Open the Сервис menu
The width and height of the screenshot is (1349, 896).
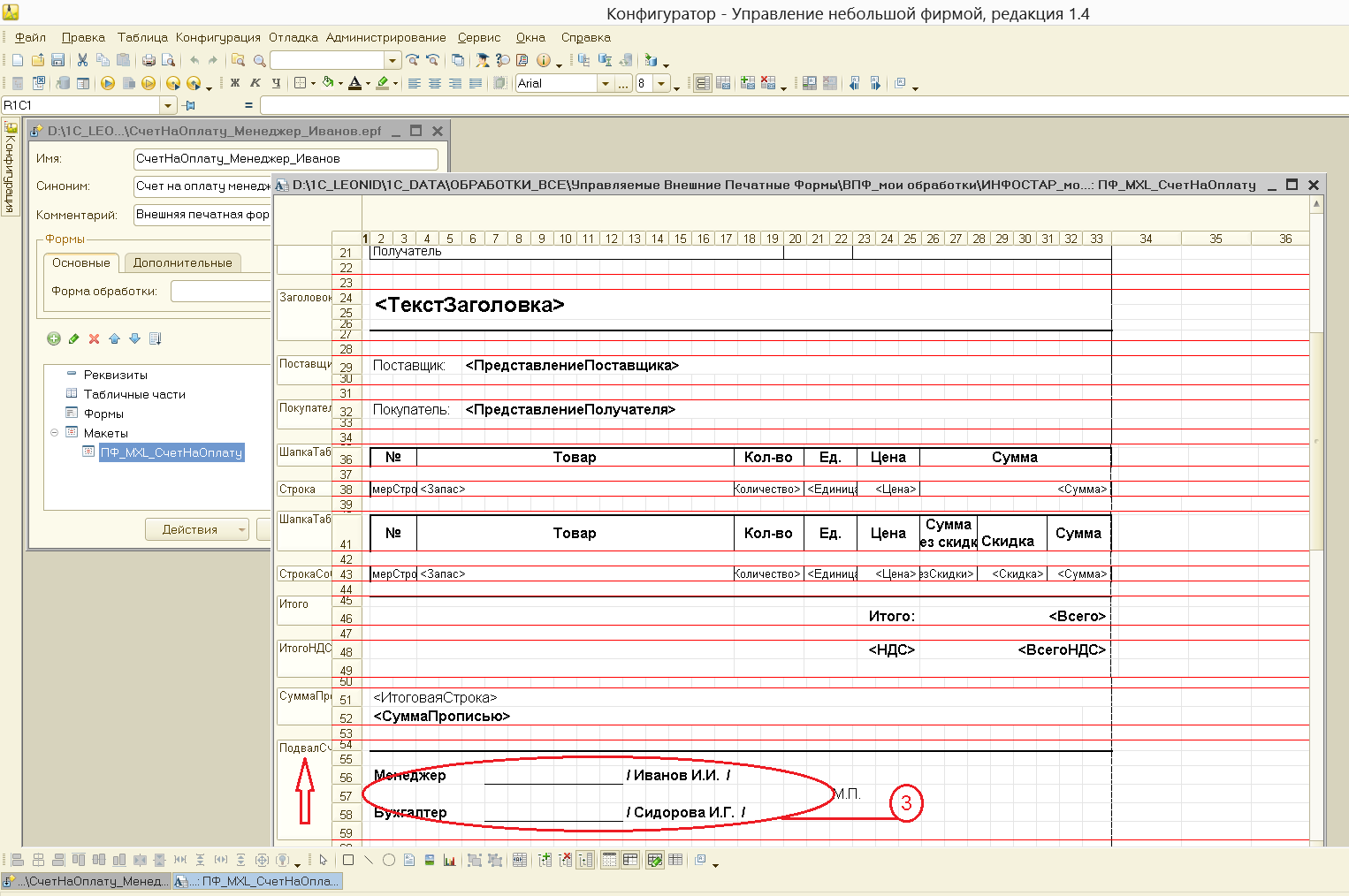coord(479,37)
